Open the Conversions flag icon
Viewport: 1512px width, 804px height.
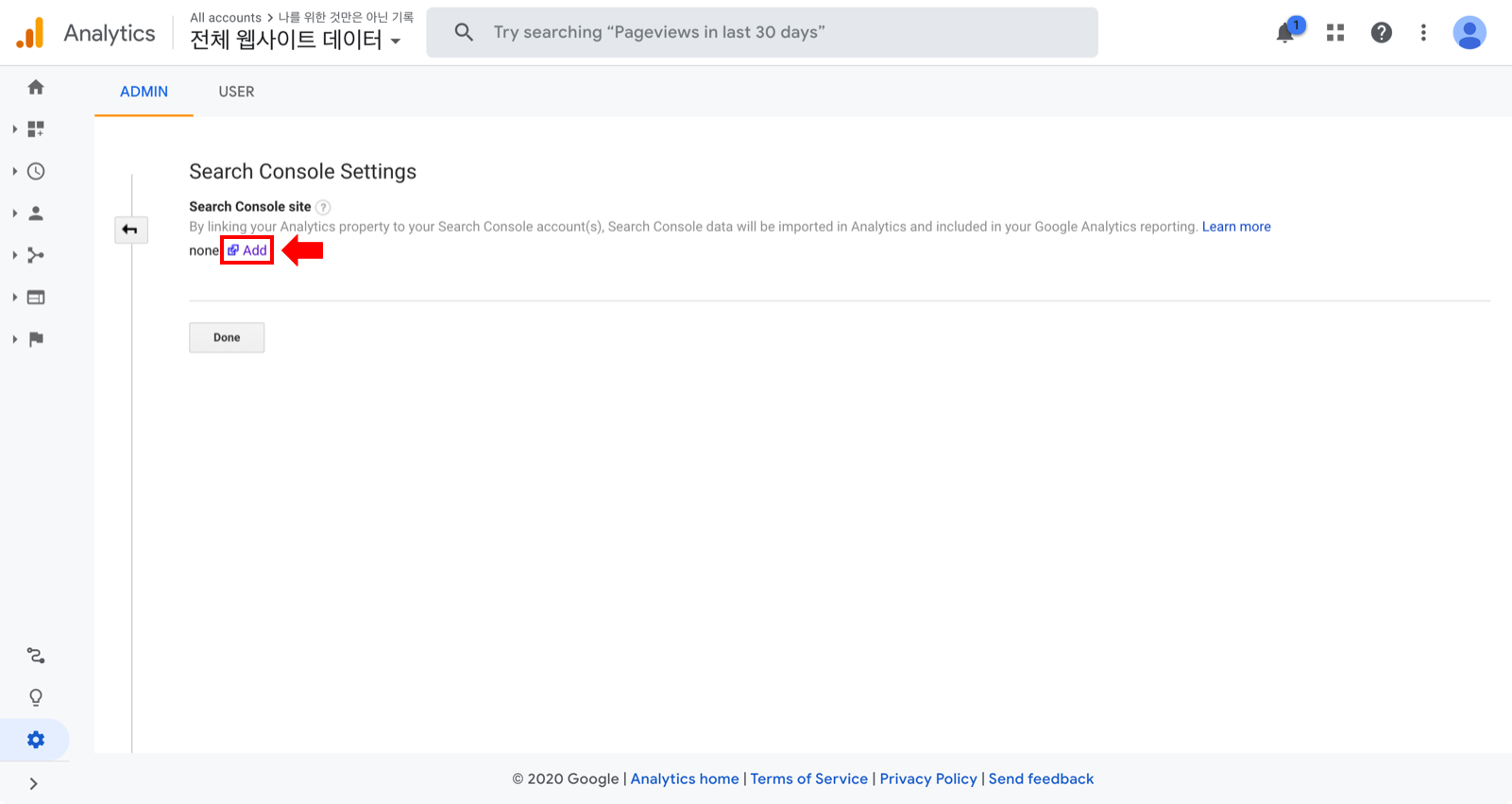click(36, 339)
